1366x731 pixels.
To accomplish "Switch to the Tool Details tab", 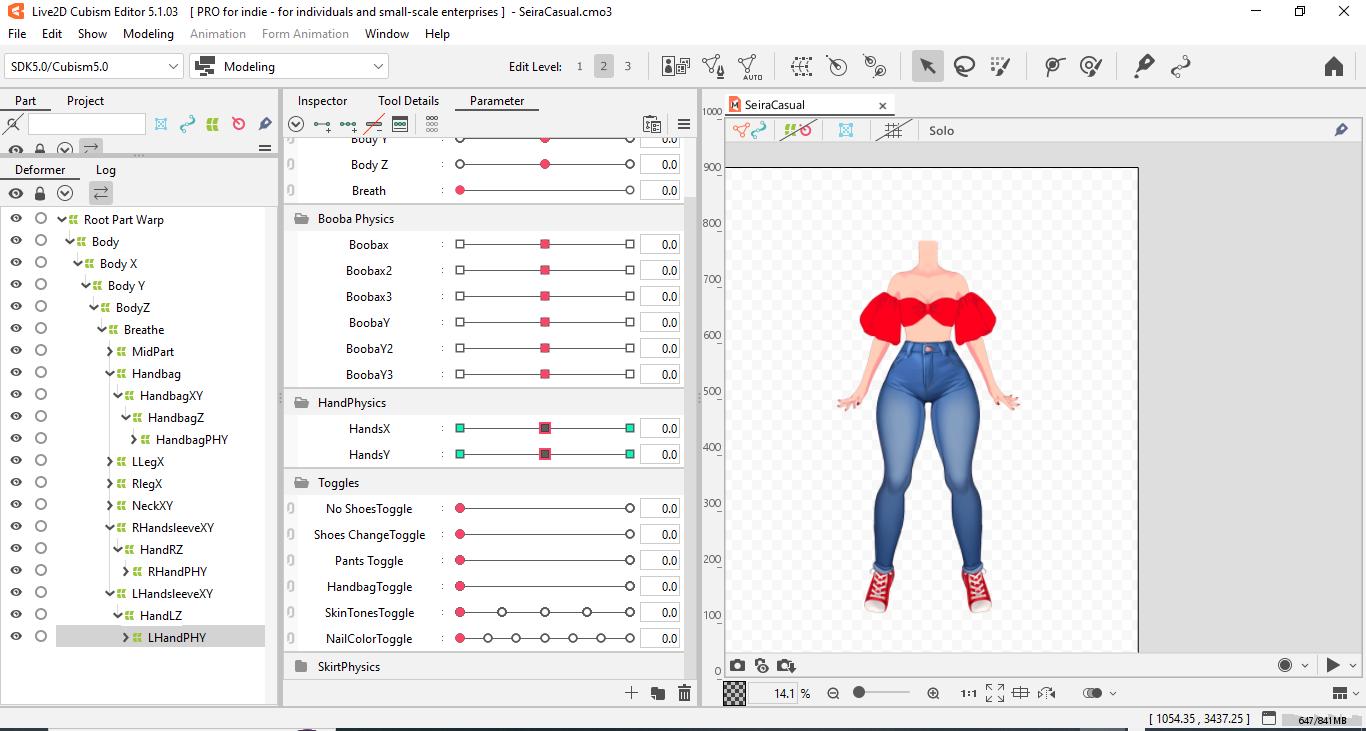I will 408,100.
